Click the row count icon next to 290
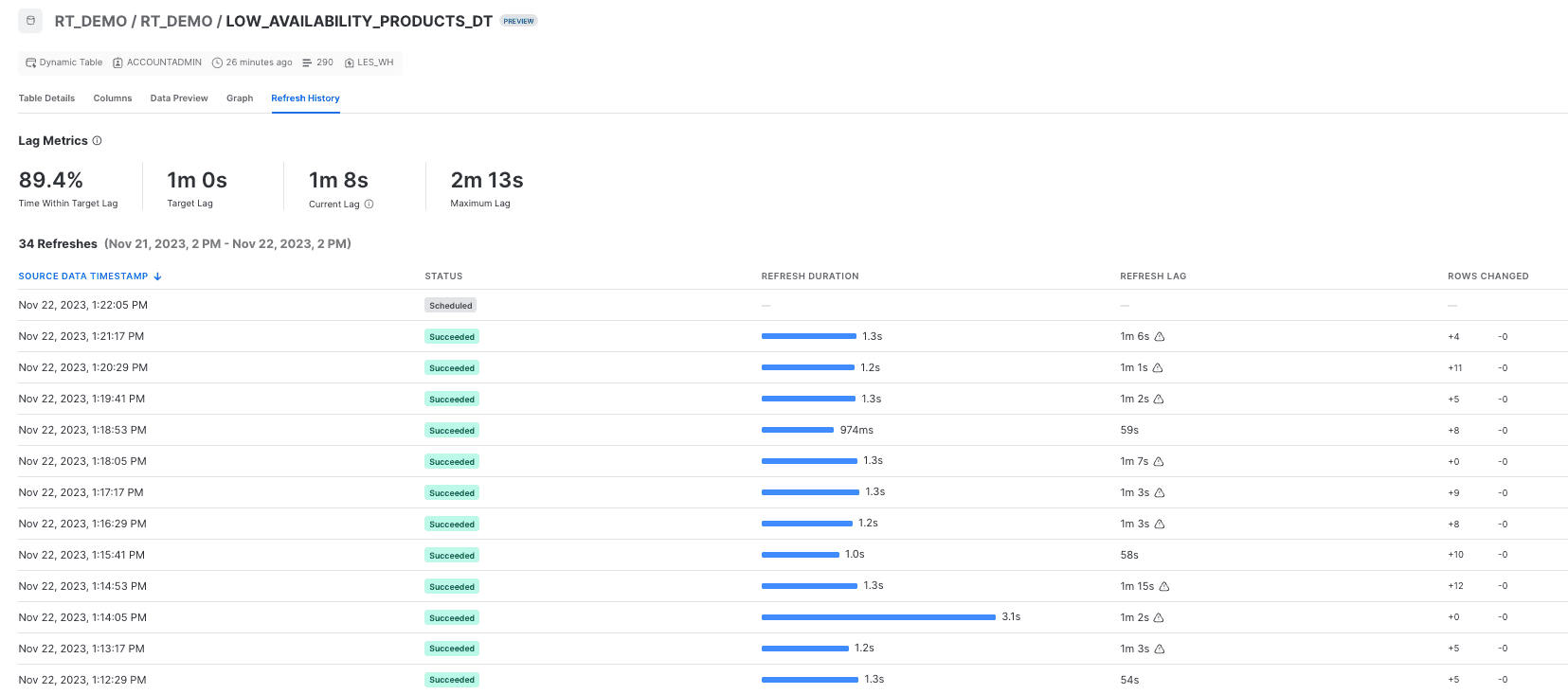Screen dimensions: 1568x694 coord(307,62)
